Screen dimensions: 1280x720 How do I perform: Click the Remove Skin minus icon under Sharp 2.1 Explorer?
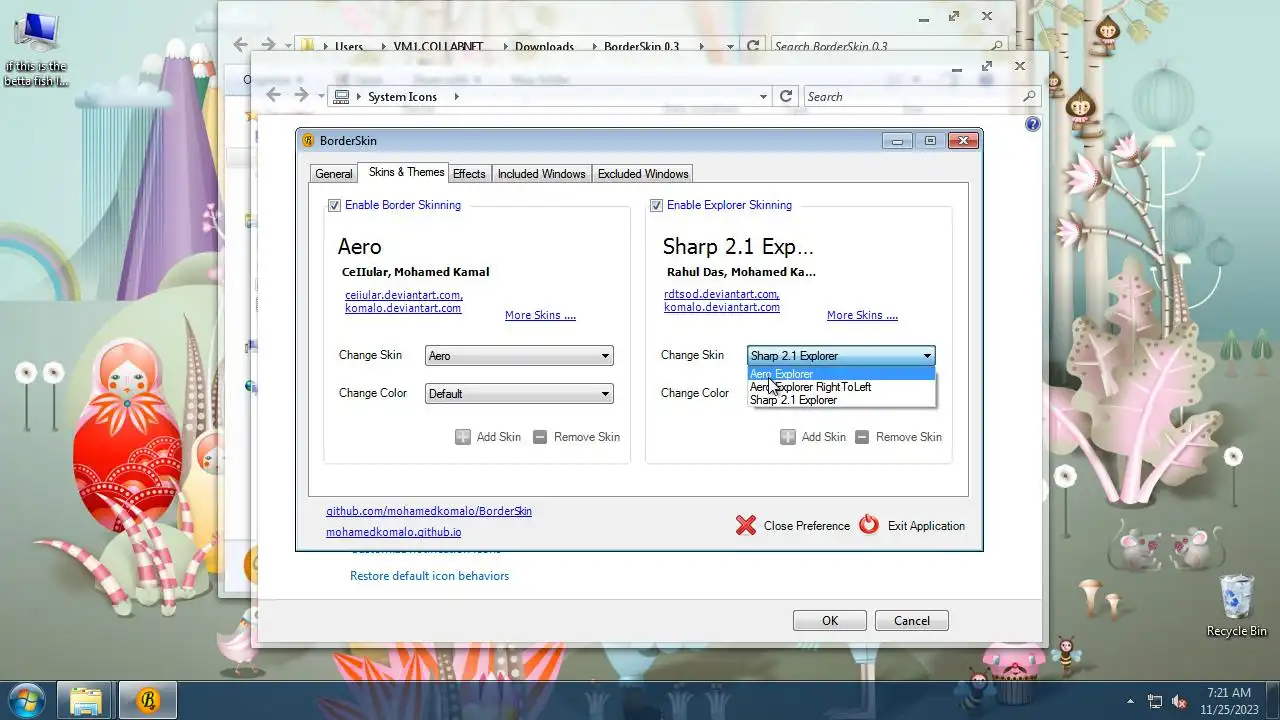862,437
